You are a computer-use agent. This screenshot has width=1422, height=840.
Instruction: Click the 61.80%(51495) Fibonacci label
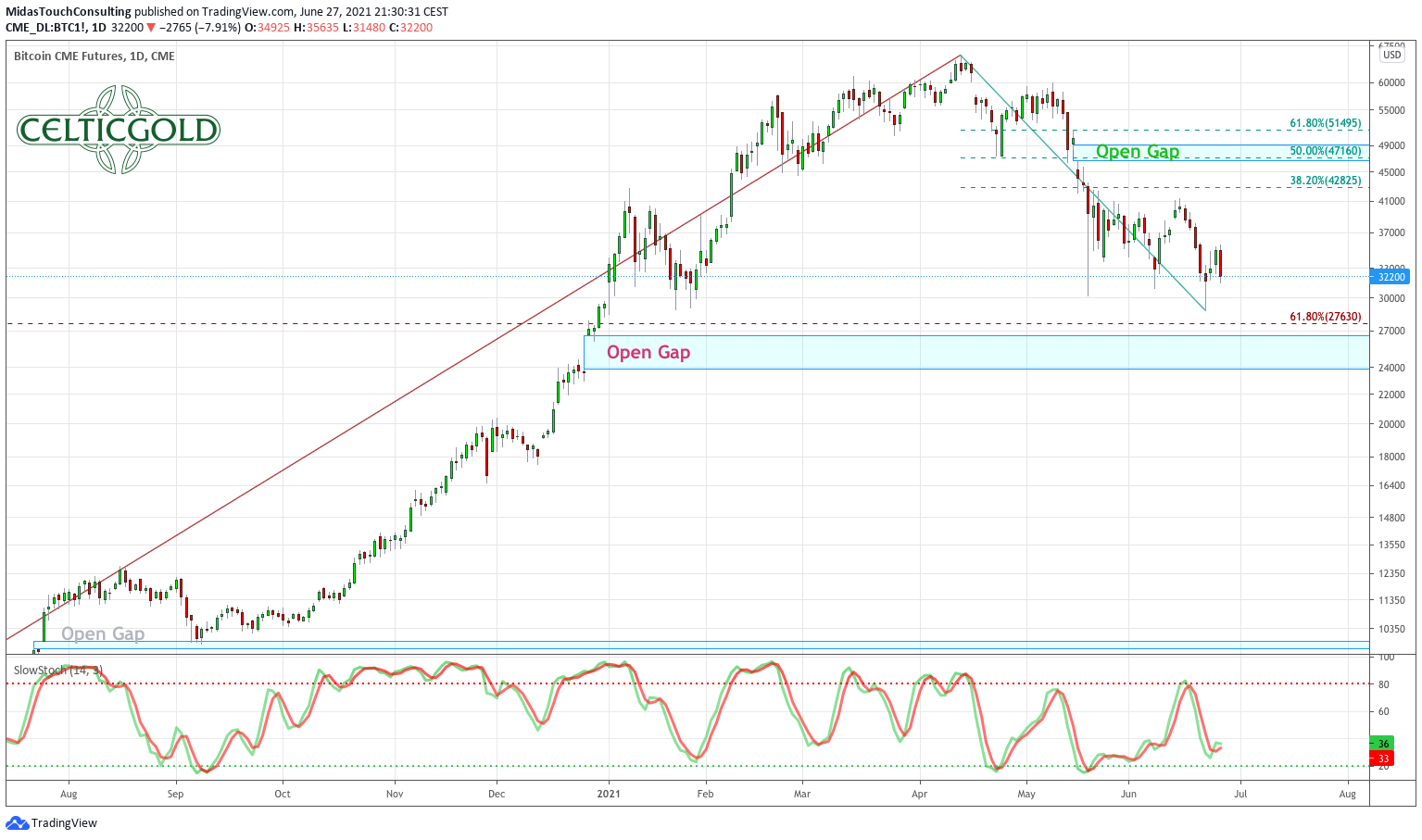click(1325, 123)
